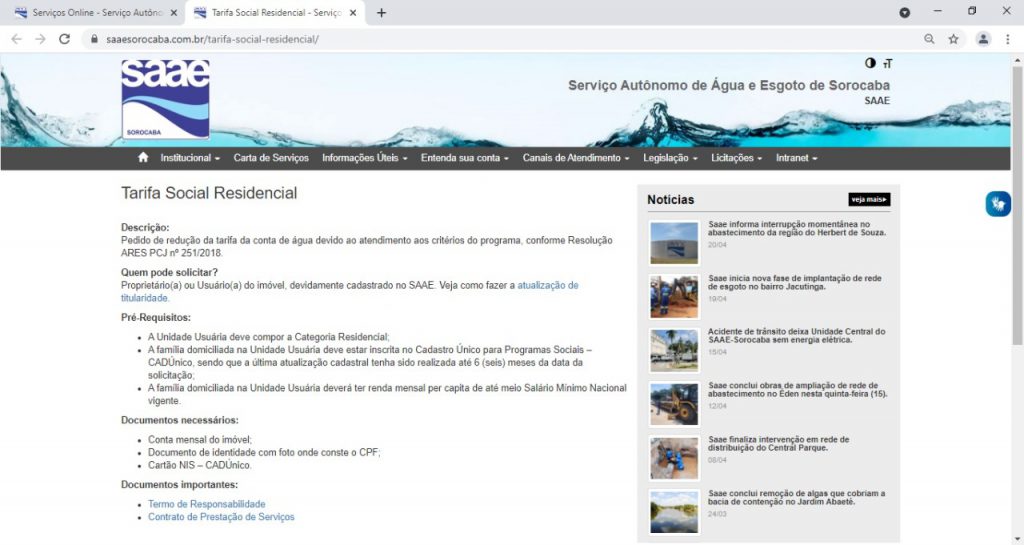Open a new browser tab
Viewport: 1024px width, 545px height.
(x=381, y=13)
